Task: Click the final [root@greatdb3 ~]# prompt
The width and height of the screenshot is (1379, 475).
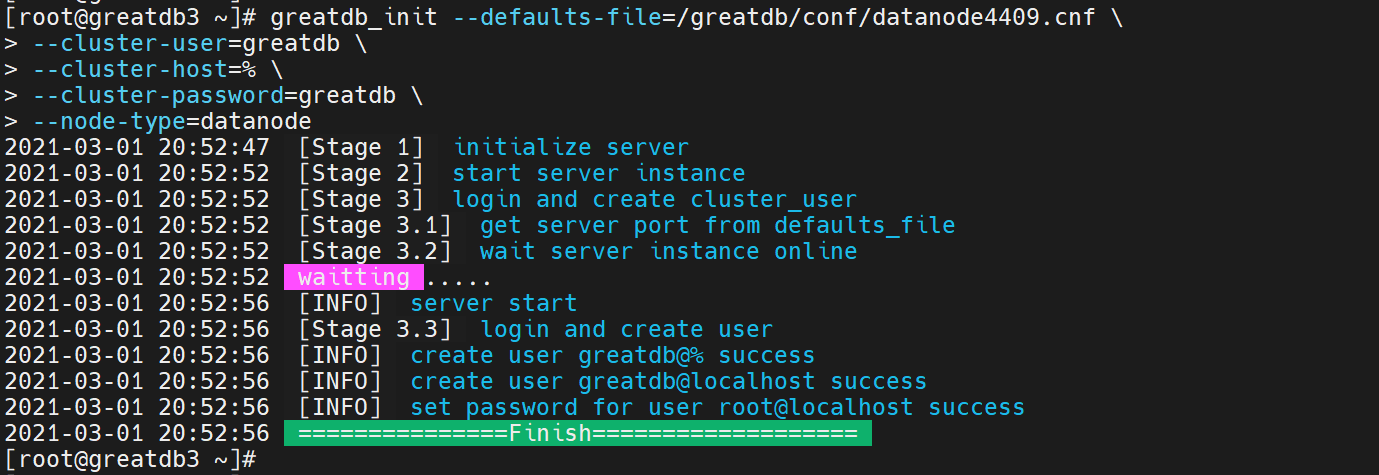Action: click(x=131, y=460)
